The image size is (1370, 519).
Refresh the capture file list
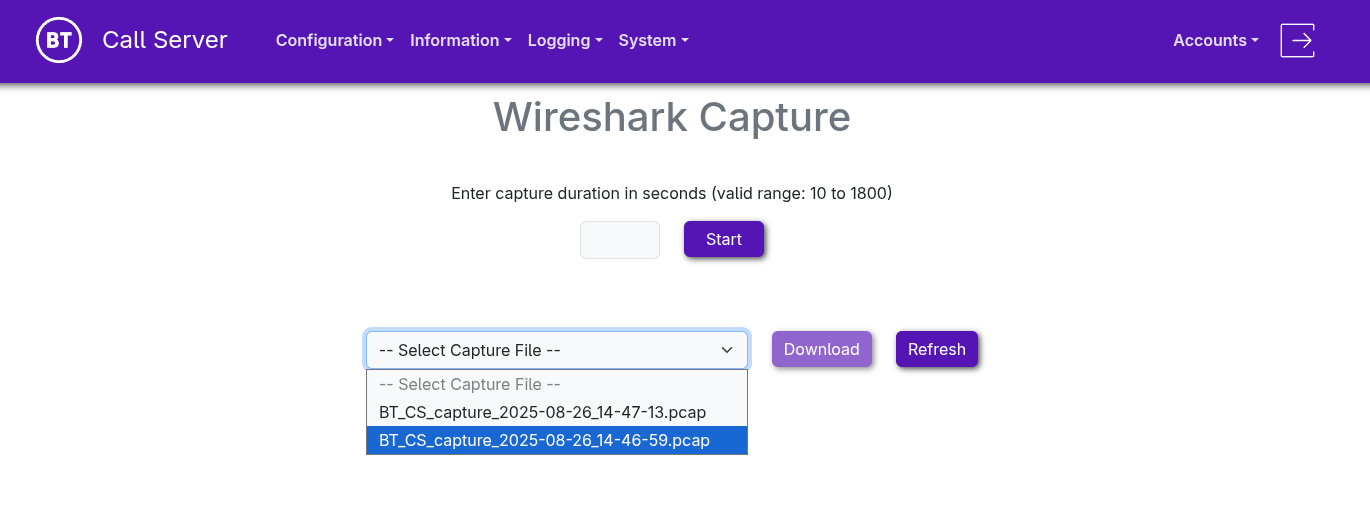tap(937, 349)
